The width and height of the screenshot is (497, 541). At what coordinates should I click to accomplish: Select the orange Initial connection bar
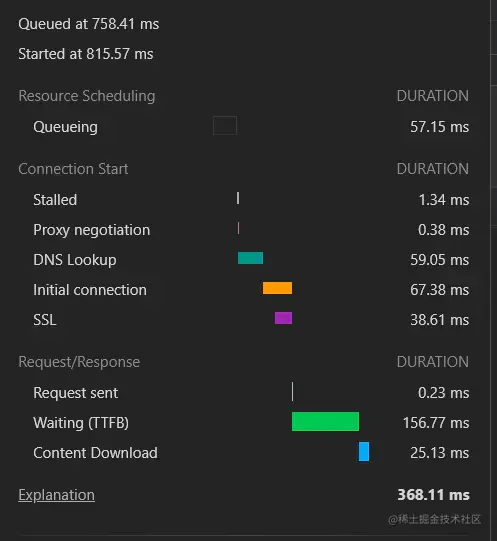coord(277,288)
